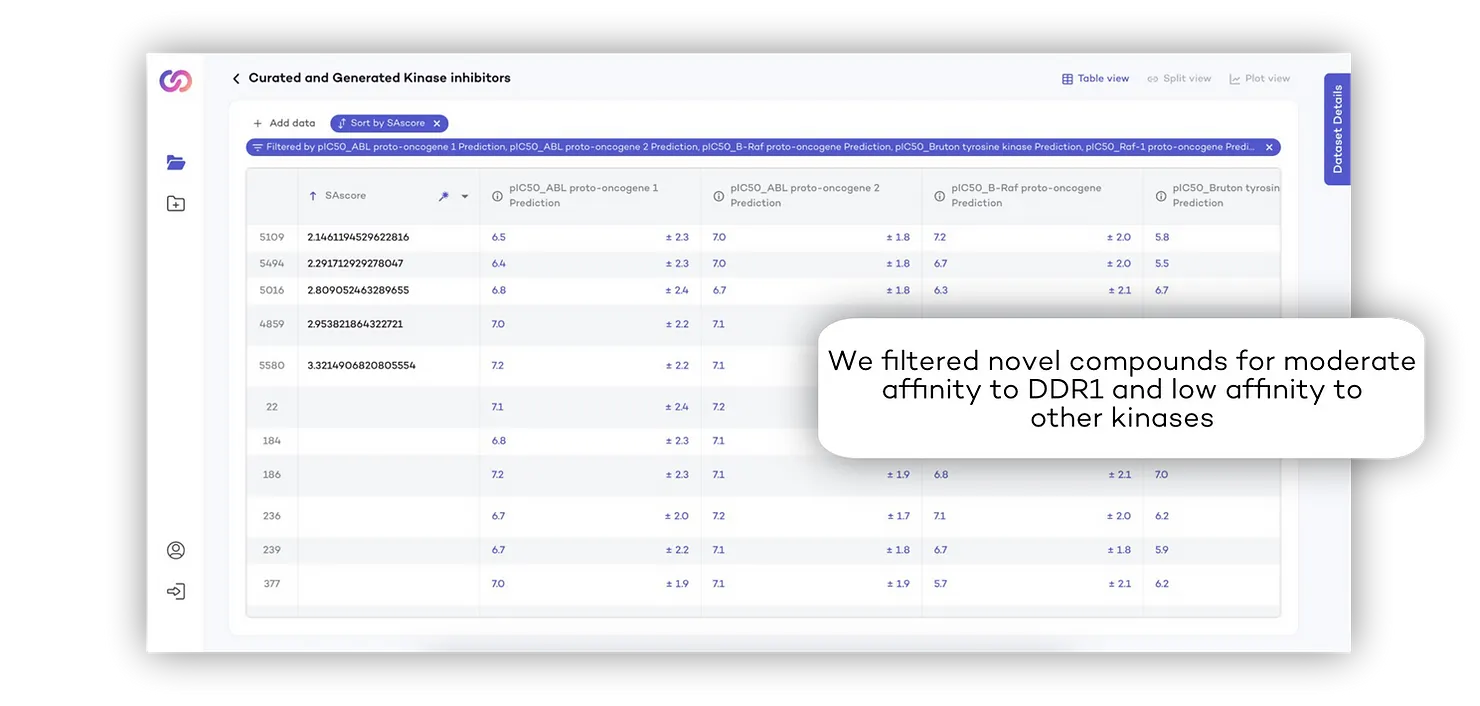Open the user profile icon
The width and height of the screenshot is (1480, 706).
(x=176, y=550)
